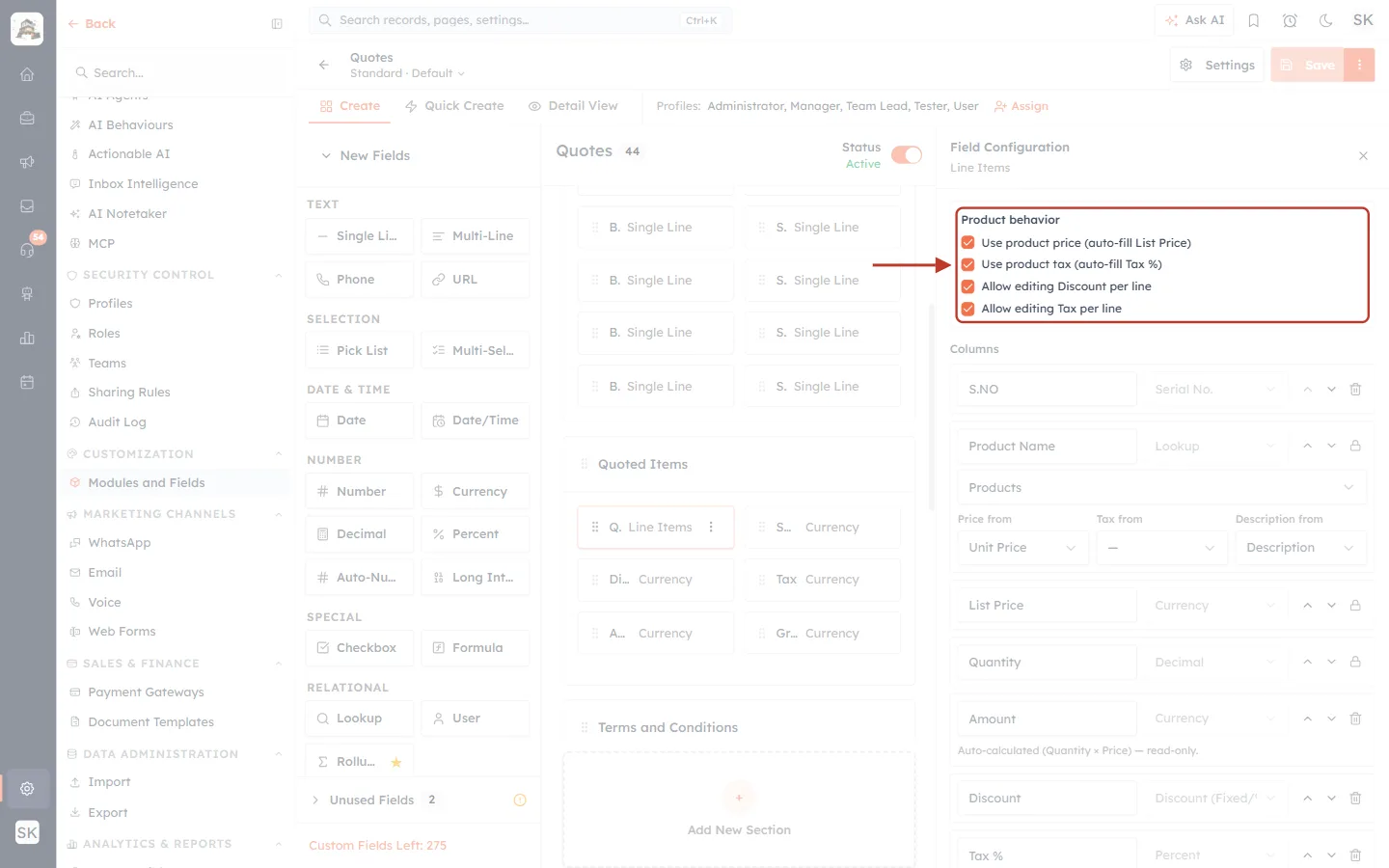
Task: Click the Quantity column name field
Action: click(1047, 662)
